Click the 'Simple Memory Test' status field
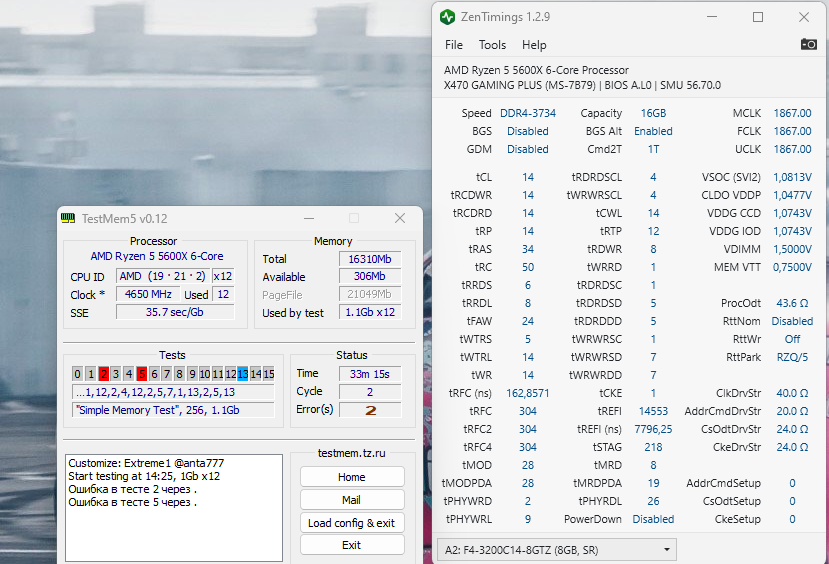This screenshot has height=564, width=829. (173, 410)
